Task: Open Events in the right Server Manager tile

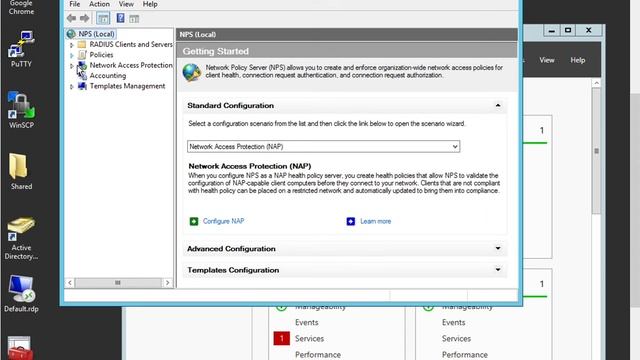Action: coord(453,322)
